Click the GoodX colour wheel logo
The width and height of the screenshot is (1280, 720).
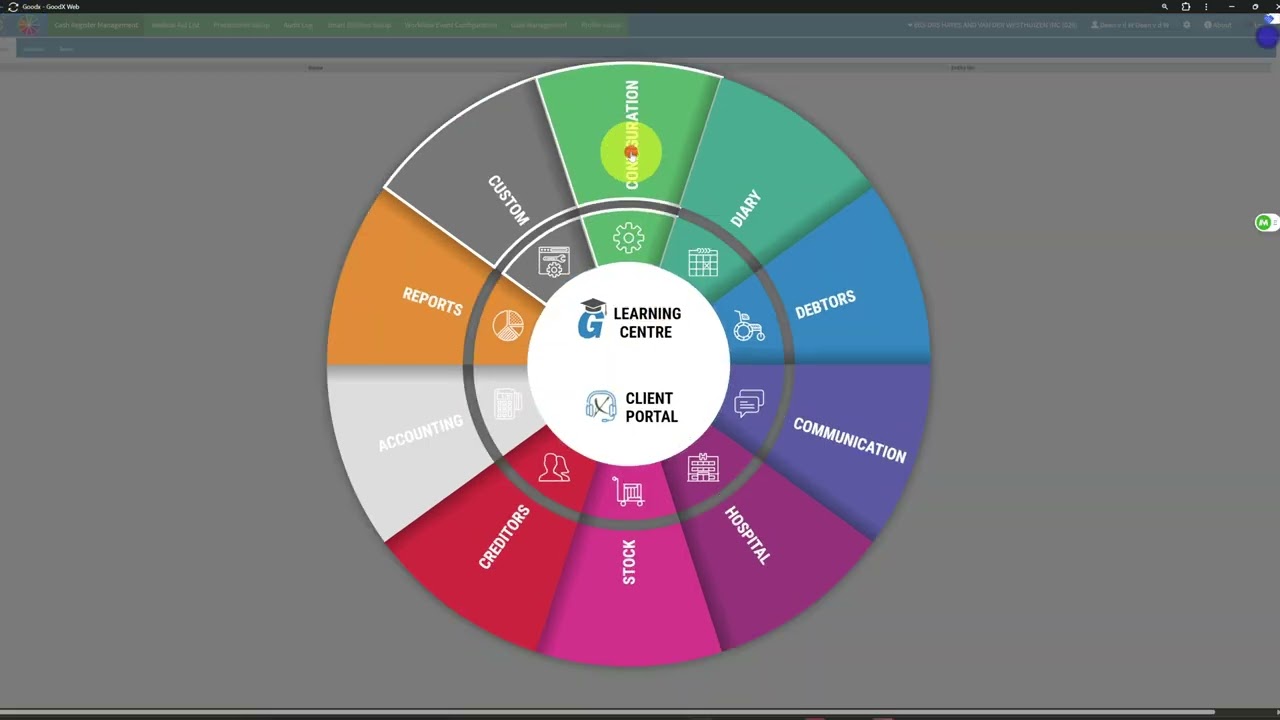(x=28, y=26)
